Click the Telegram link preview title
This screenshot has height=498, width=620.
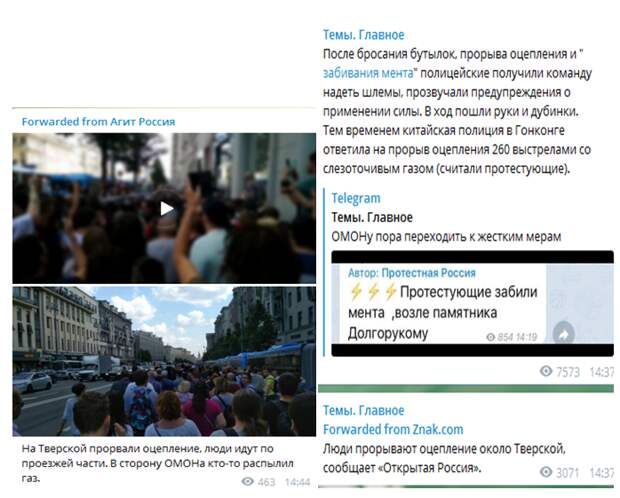point(356,198)
